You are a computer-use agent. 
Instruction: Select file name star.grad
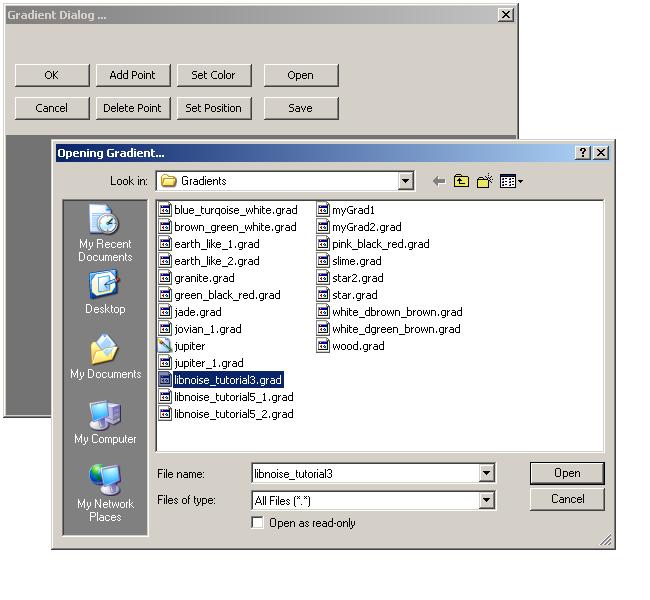click(x=355, y=295)
